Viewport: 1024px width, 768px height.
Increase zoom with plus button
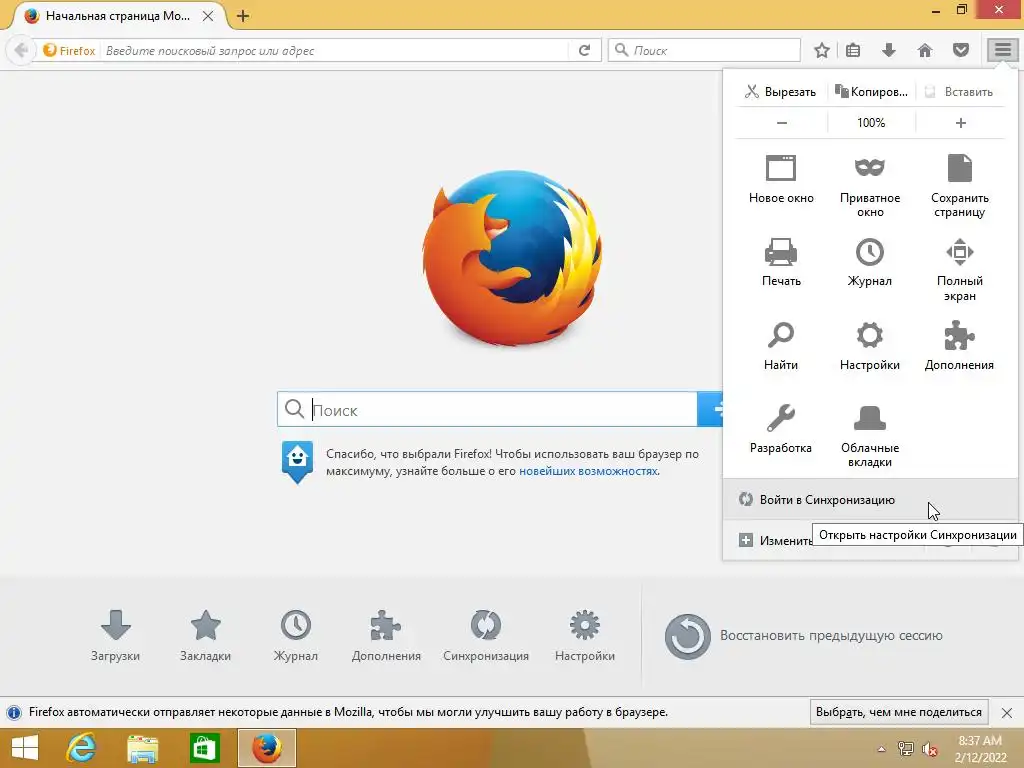click(x=961, y=123)
